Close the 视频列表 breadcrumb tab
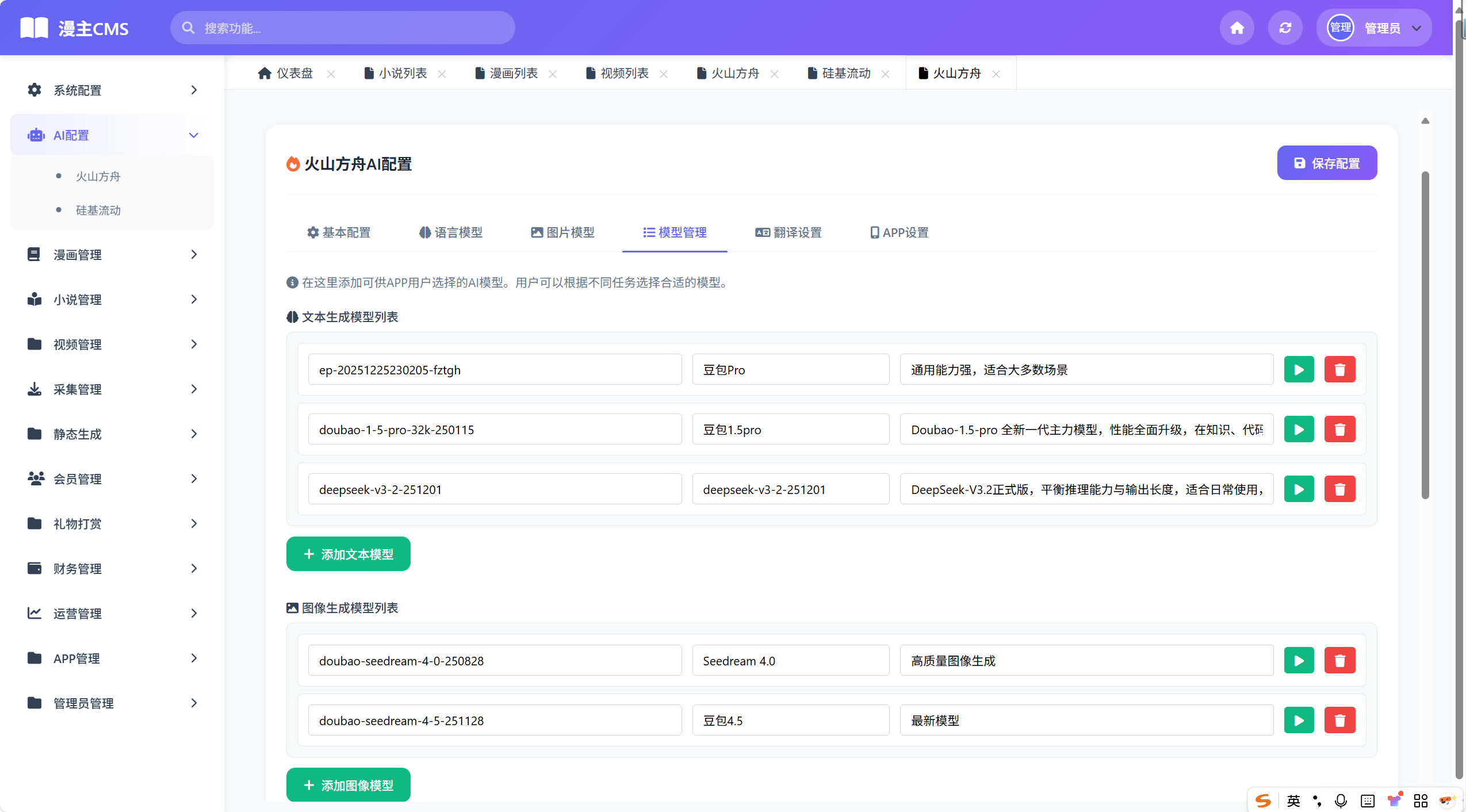 pos(664,74)
